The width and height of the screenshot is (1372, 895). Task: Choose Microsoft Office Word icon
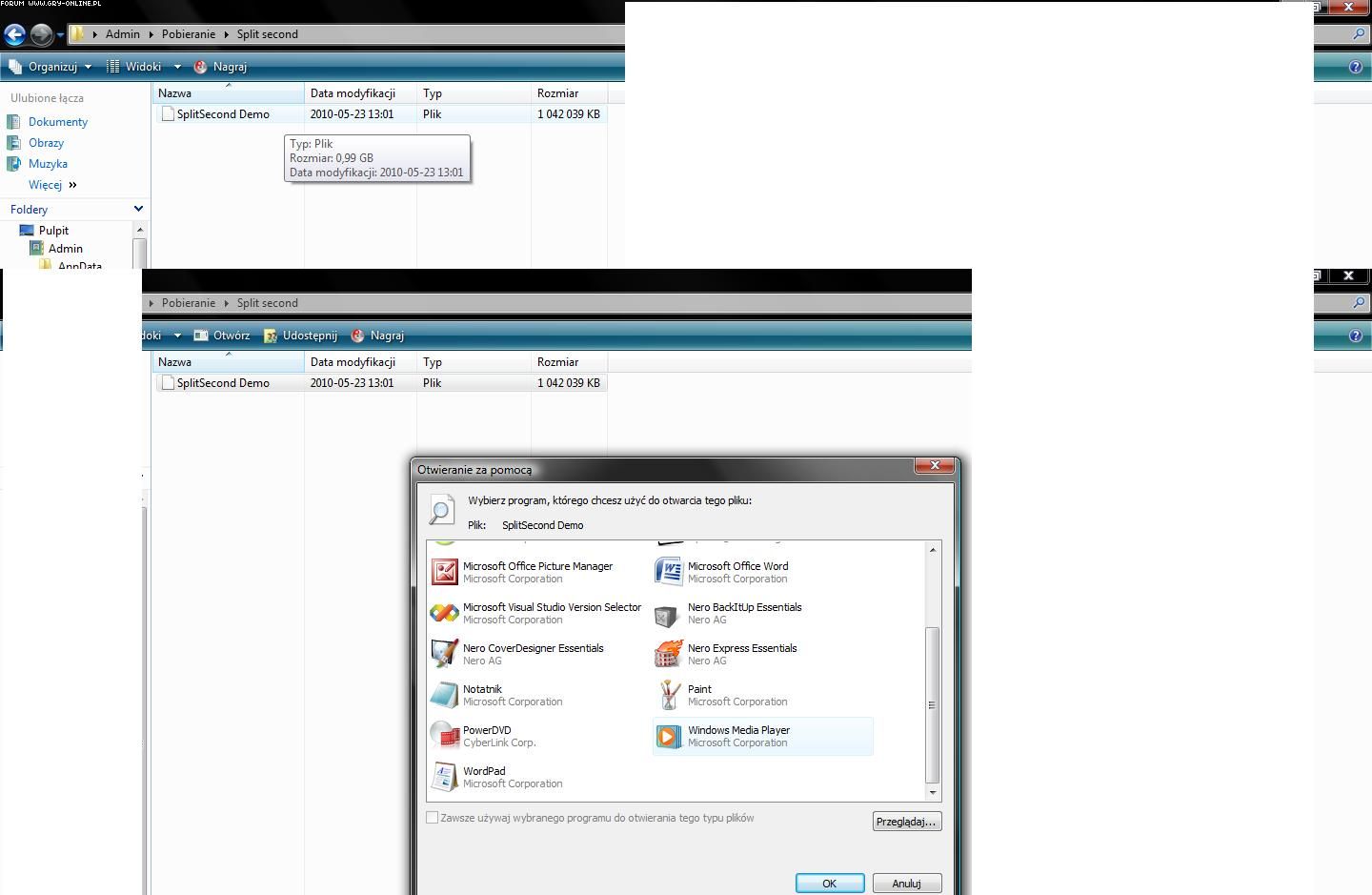[669, 572]
